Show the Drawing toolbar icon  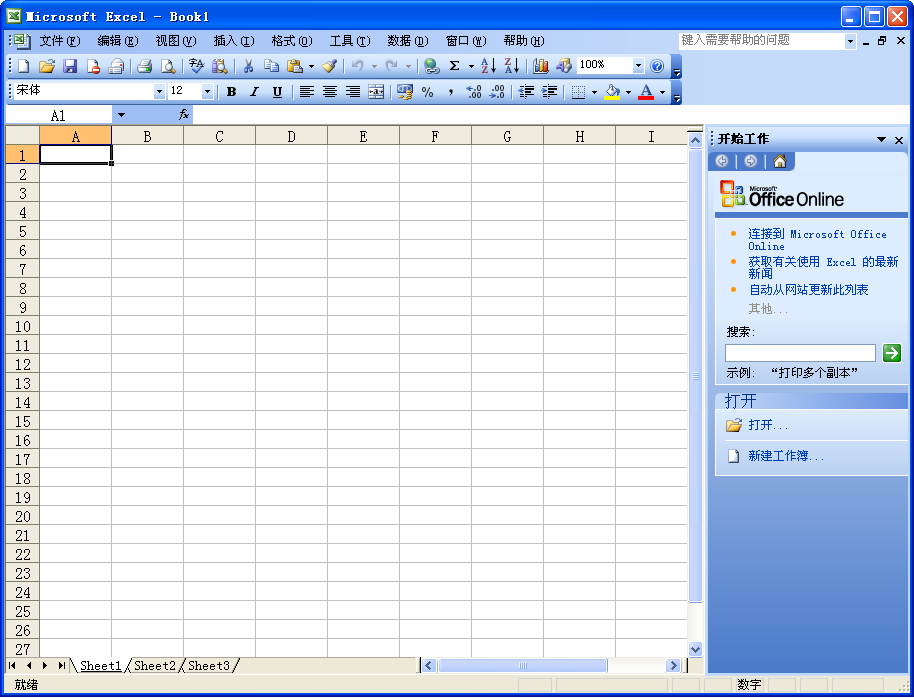point(564,66)
